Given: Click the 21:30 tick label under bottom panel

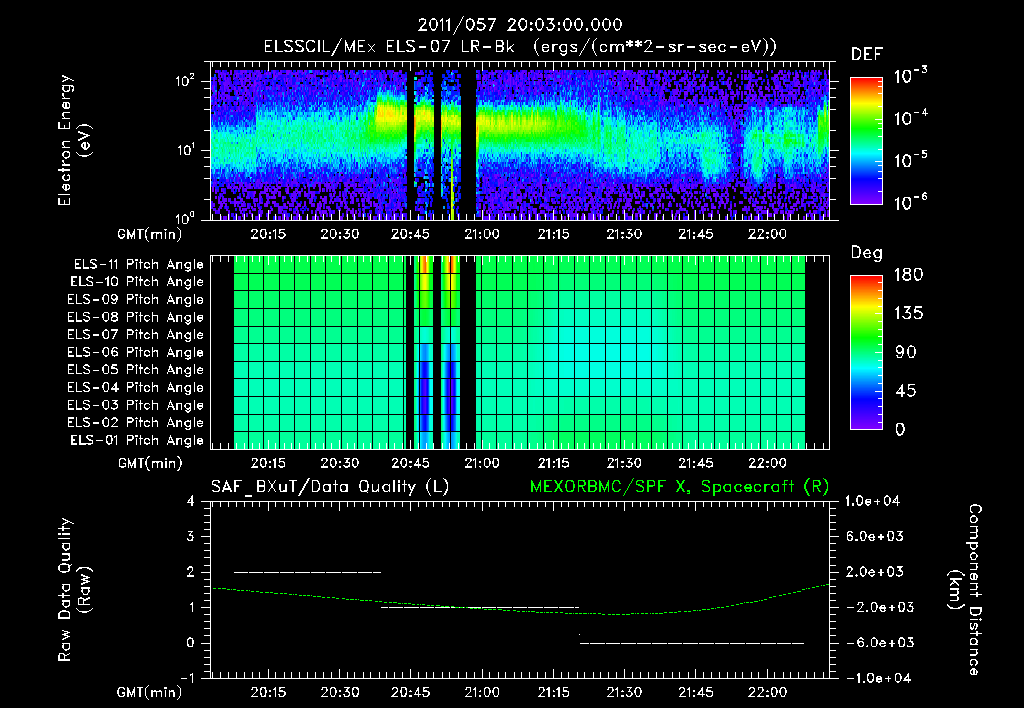Looking at the screenshot, I should (x=624, y=692).
